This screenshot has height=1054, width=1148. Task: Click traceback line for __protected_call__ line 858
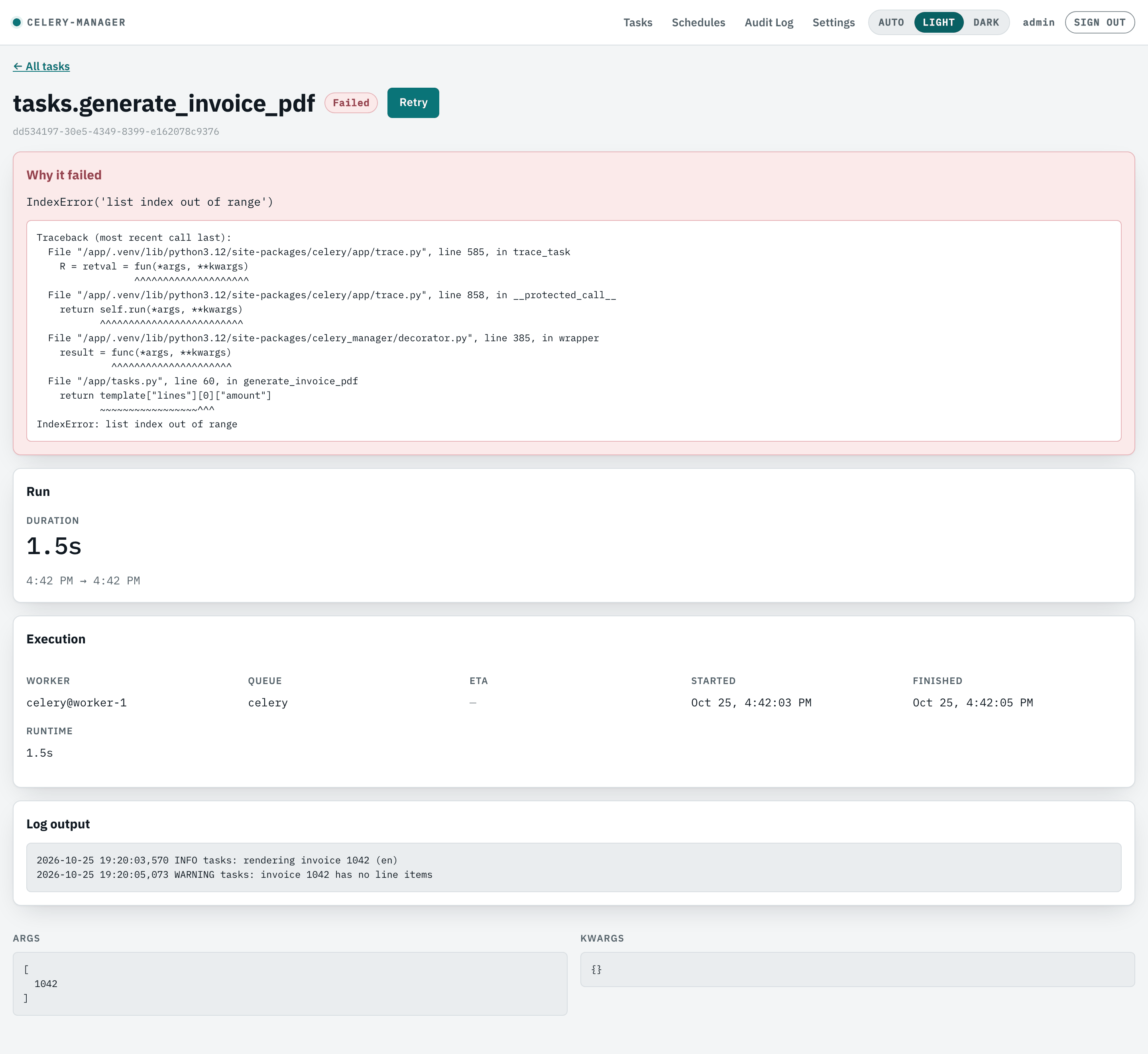pyautogui.click(x=332, y=295)
